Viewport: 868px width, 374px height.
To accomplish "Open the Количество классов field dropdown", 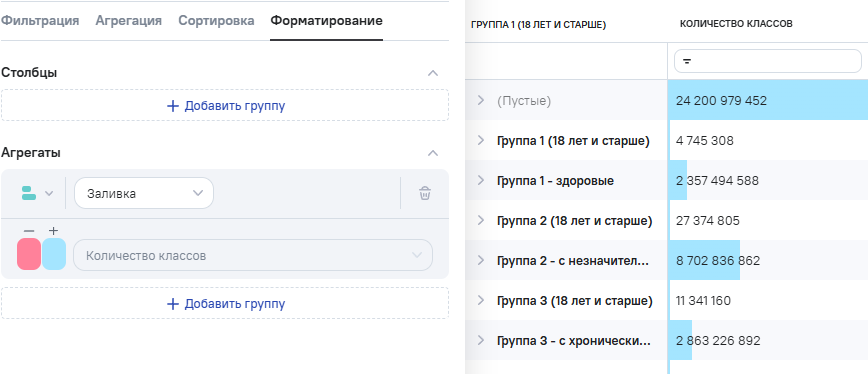I will tap(253, 256).
